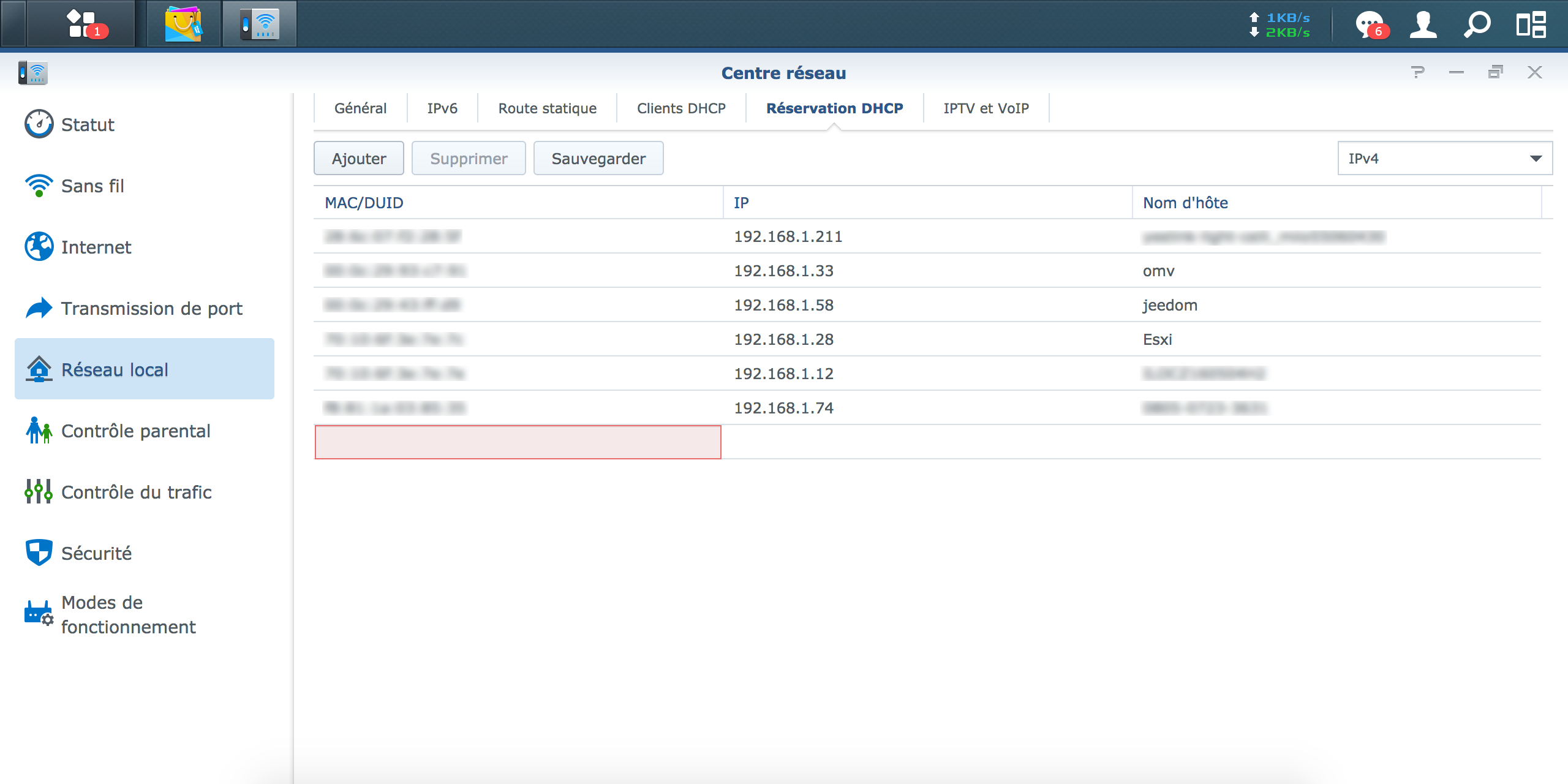1568x784 pixels.
Task: Click the Transmission de port arrow icon
Action: tap(39, 307)
